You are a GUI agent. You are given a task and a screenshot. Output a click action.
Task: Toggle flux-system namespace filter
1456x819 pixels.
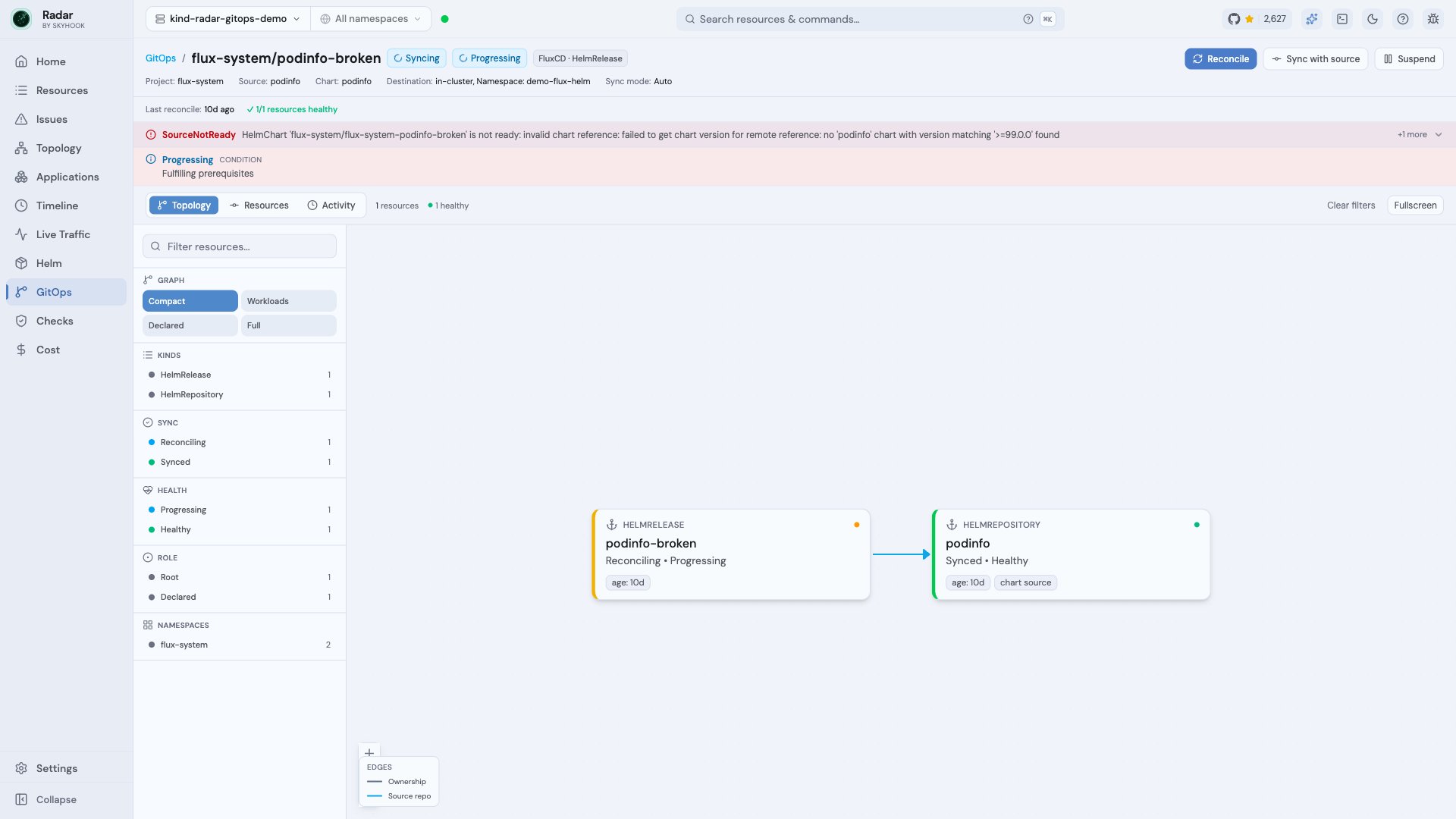point(240,645)
